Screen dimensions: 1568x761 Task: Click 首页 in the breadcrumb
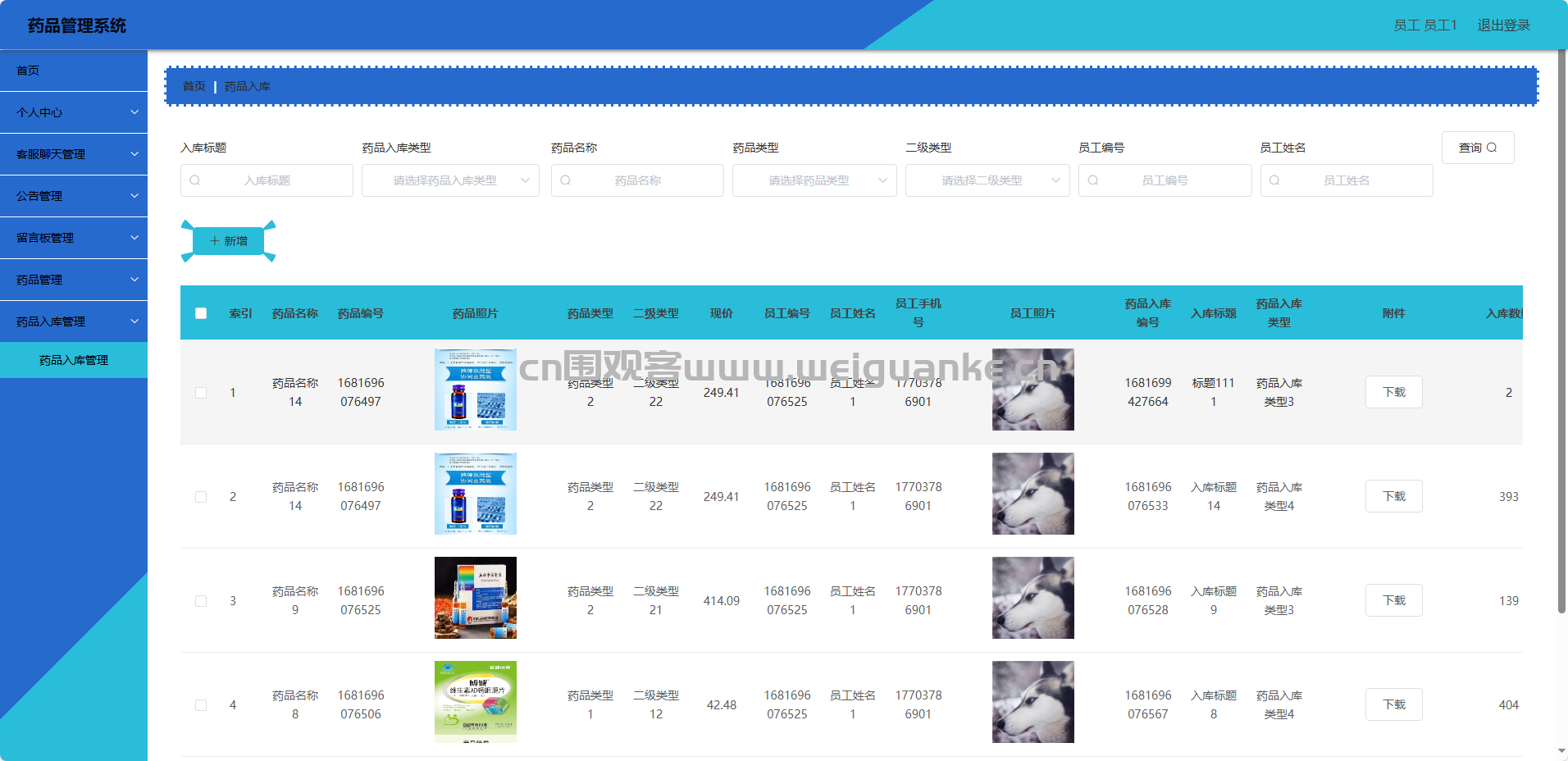[x=194, y=86]
